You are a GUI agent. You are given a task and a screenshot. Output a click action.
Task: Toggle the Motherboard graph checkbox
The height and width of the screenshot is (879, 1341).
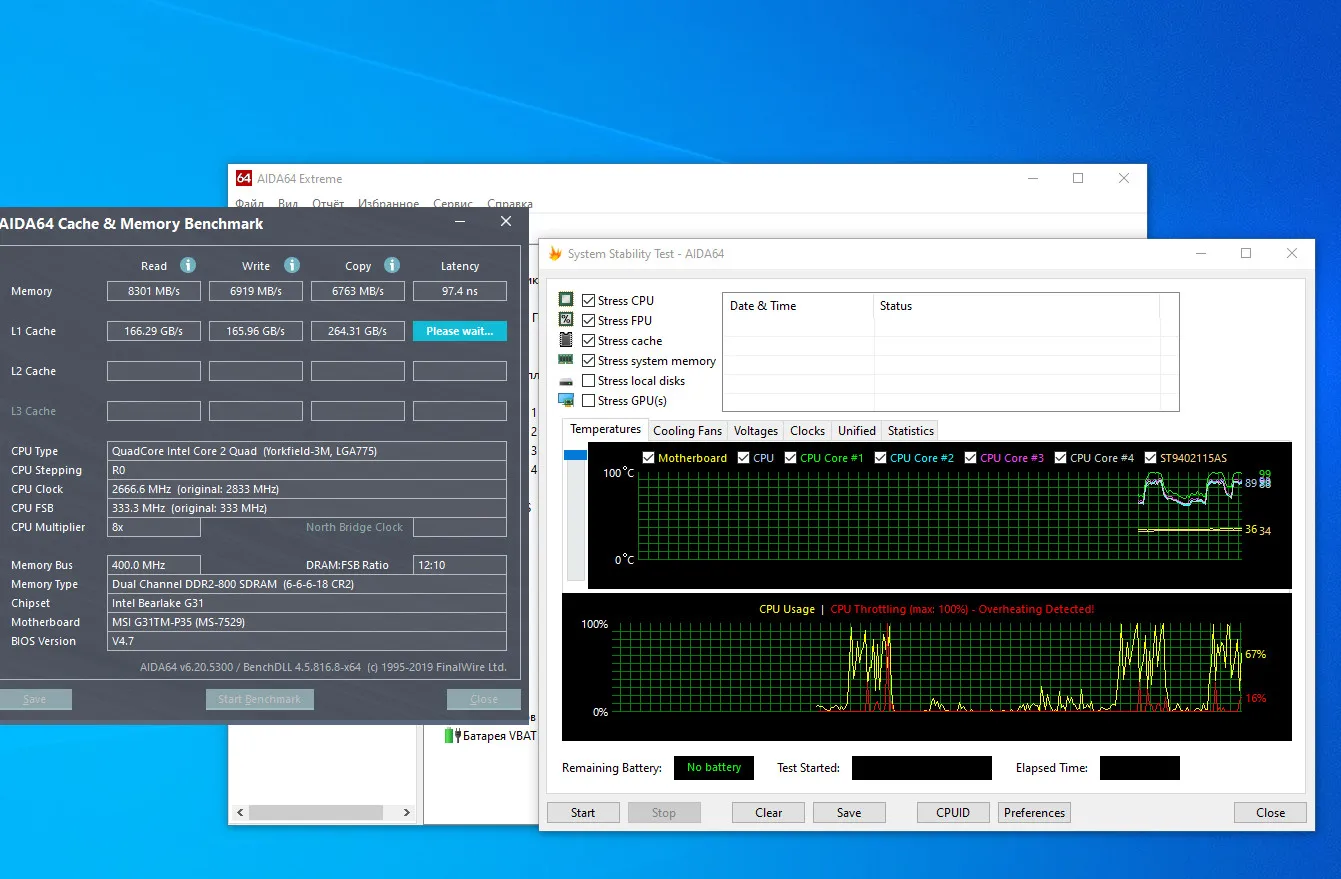tap(648, 458)
